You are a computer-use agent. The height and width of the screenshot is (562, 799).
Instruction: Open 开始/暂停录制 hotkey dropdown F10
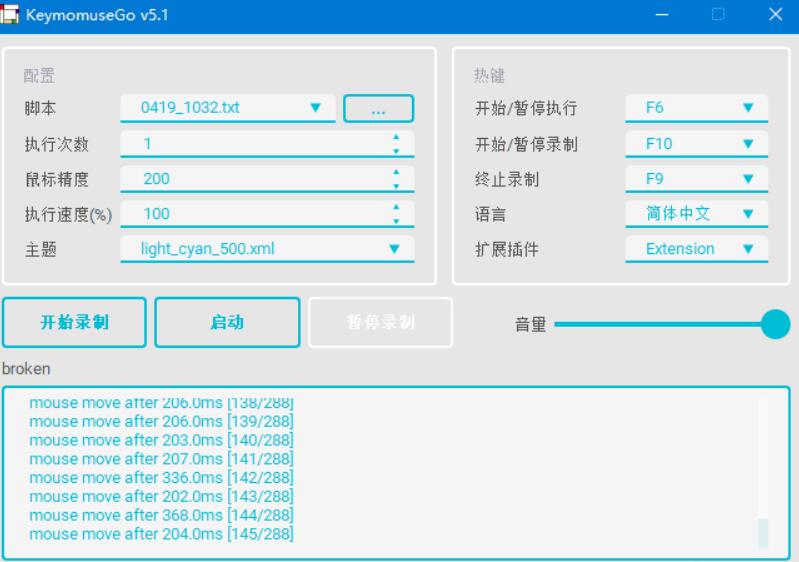[x=697, y=144]
